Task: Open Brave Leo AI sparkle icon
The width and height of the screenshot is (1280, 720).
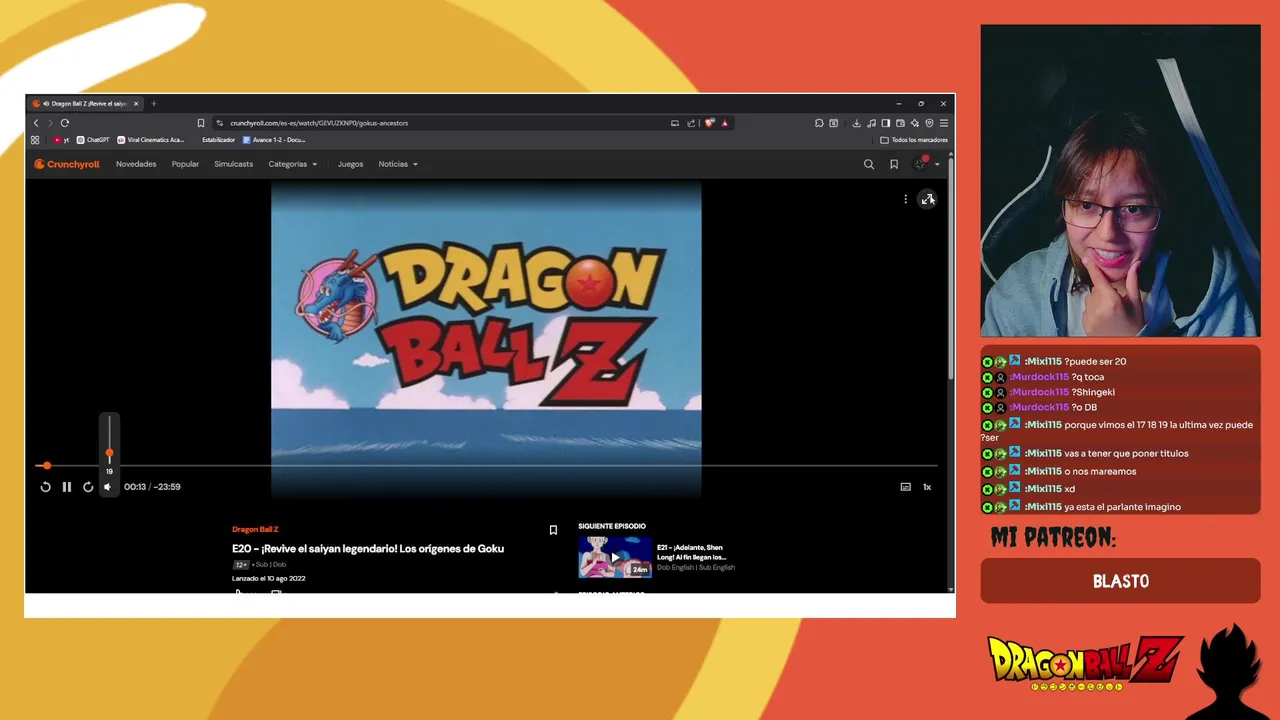Action: 914,123
